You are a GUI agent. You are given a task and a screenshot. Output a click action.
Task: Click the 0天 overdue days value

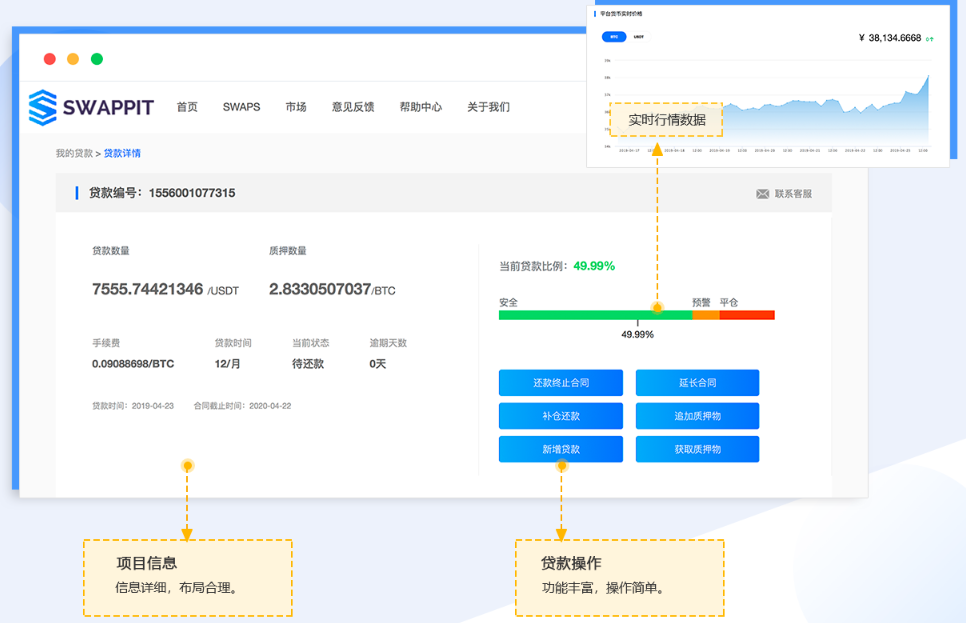(378, 364)
